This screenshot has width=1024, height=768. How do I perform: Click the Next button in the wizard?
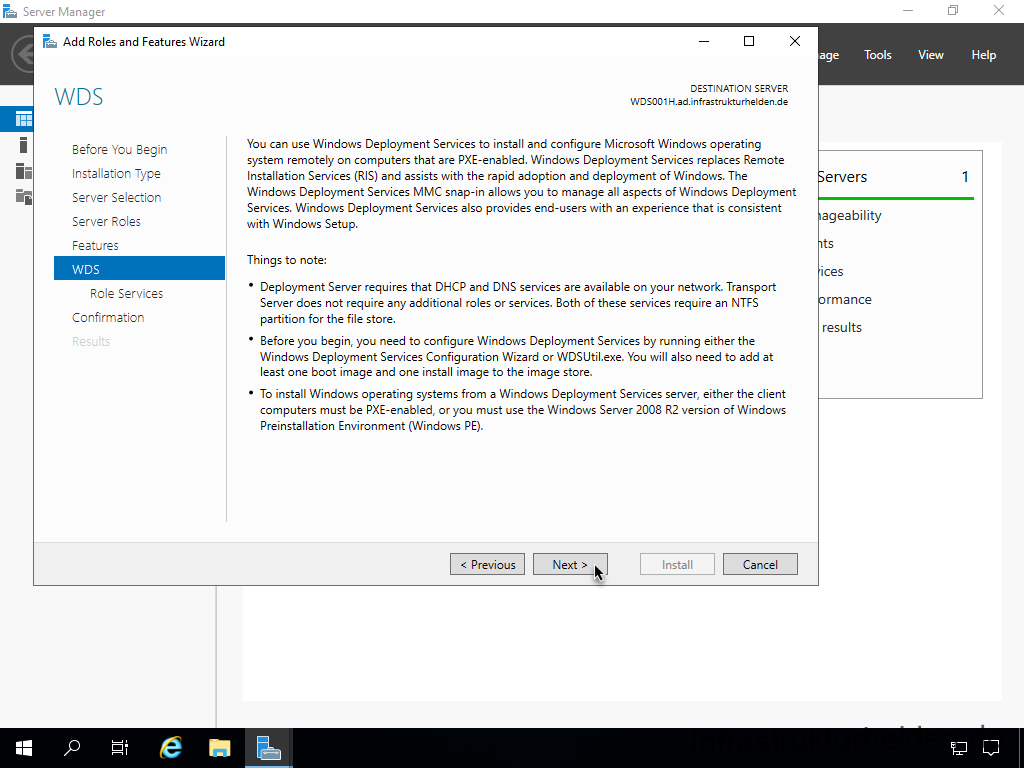[x=570, y=564]
